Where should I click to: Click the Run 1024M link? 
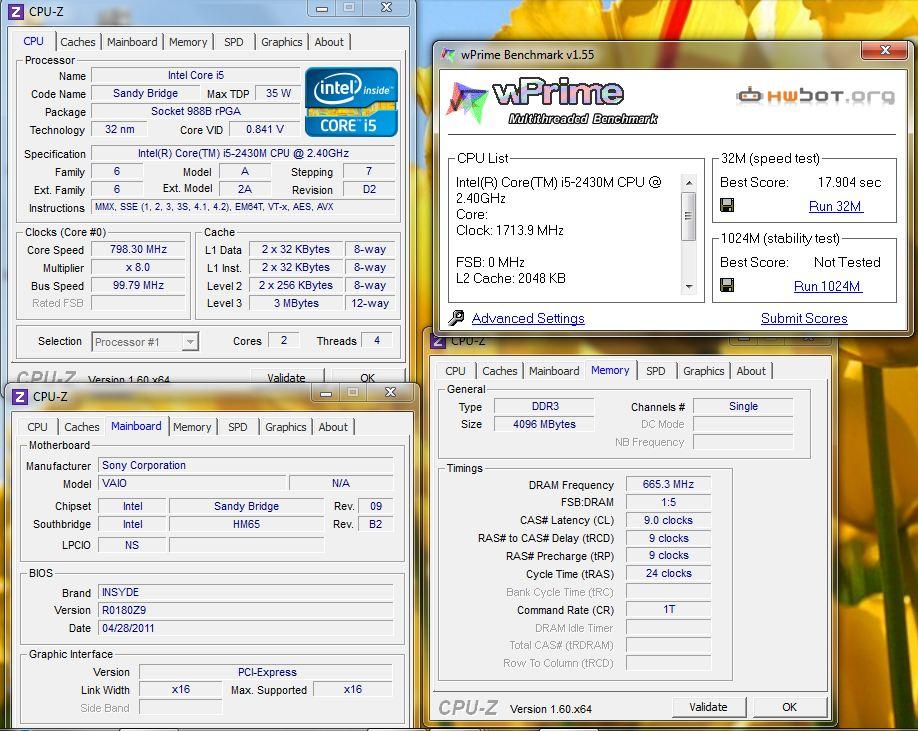point(828,286)
